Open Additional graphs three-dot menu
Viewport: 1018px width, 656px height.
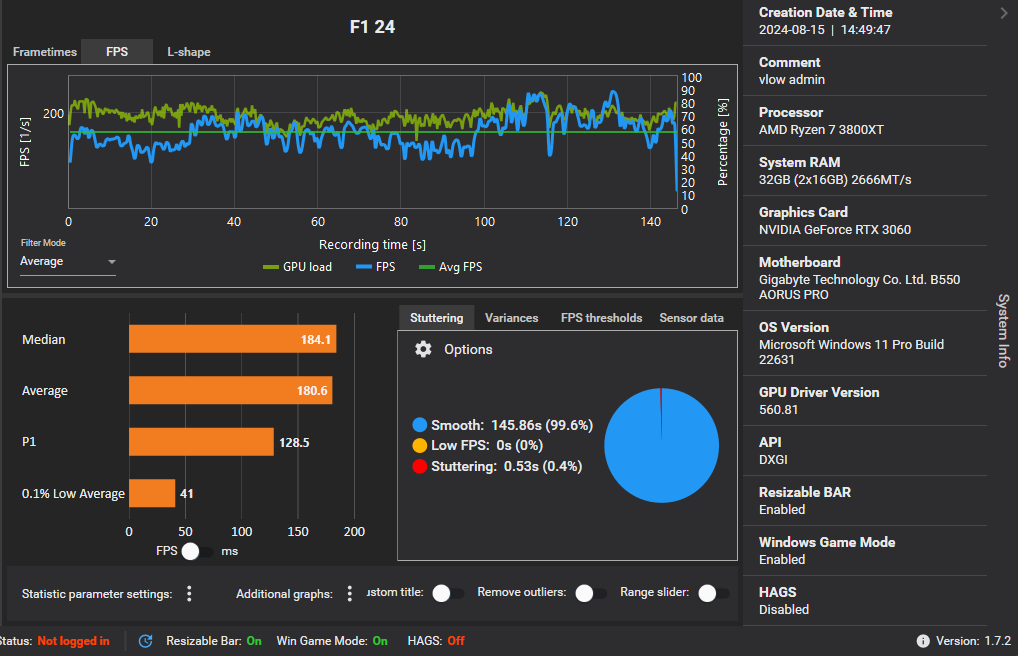[349, 594]
